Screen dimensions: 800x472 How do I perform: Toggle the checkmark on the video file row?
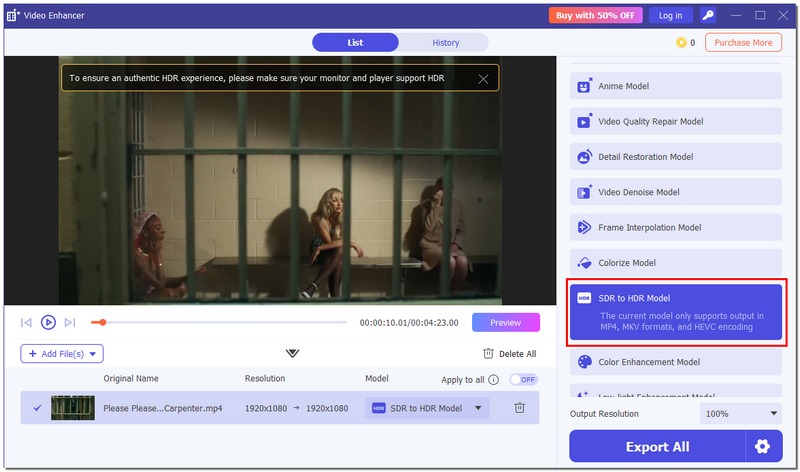pos(37,408)
